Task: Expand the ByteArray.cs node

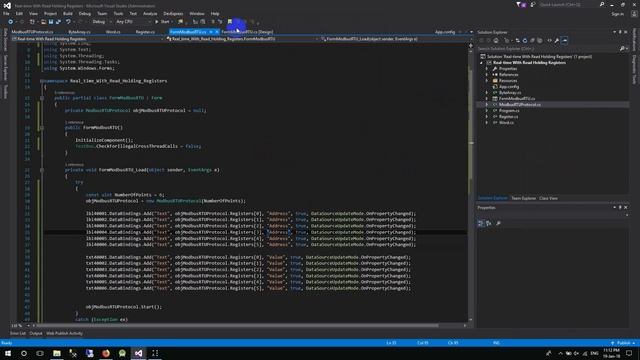Action: click(487, 93)
